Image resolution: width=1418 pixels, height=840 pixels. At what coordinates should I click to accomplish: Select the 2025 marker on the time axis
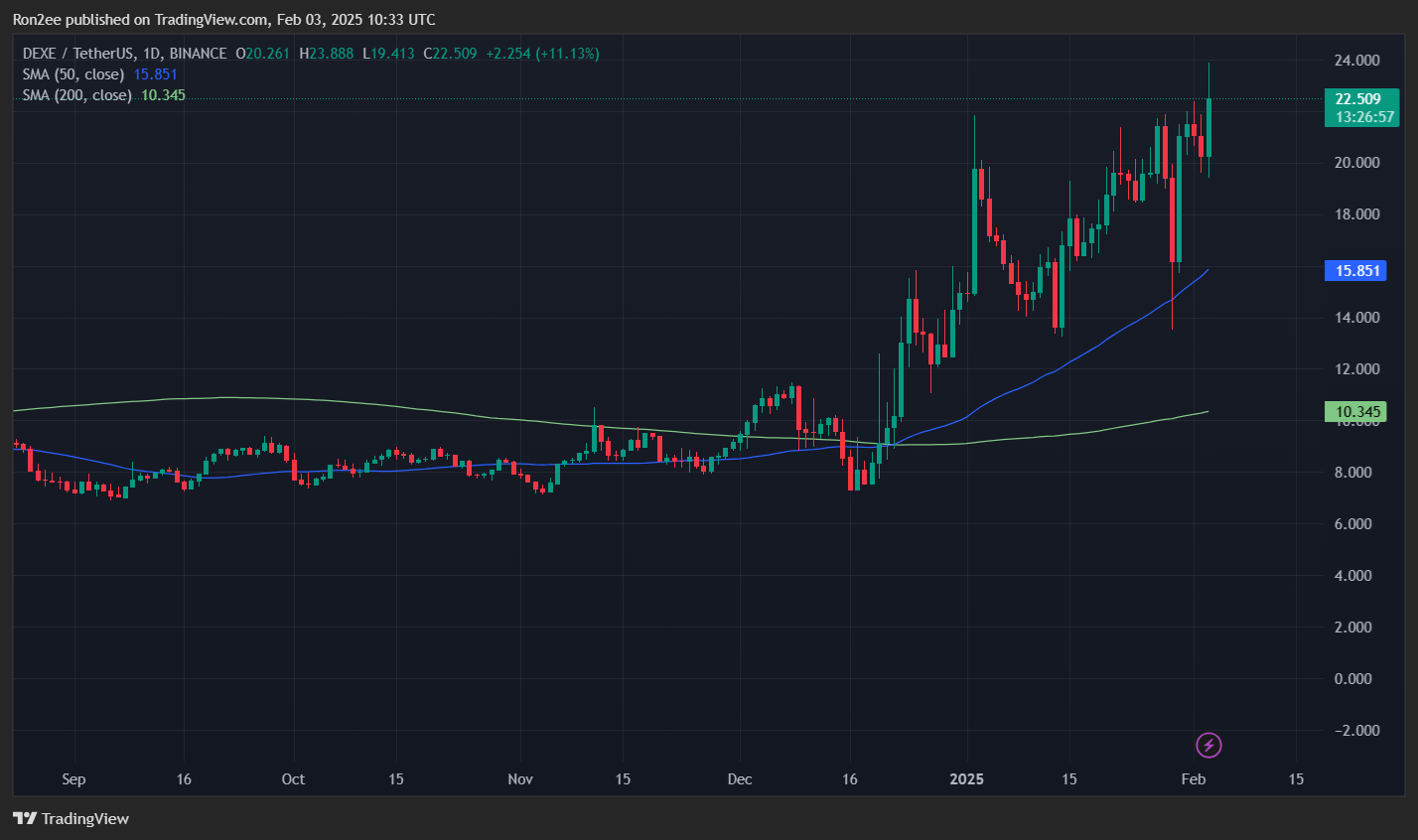click(x=966, y=779)
